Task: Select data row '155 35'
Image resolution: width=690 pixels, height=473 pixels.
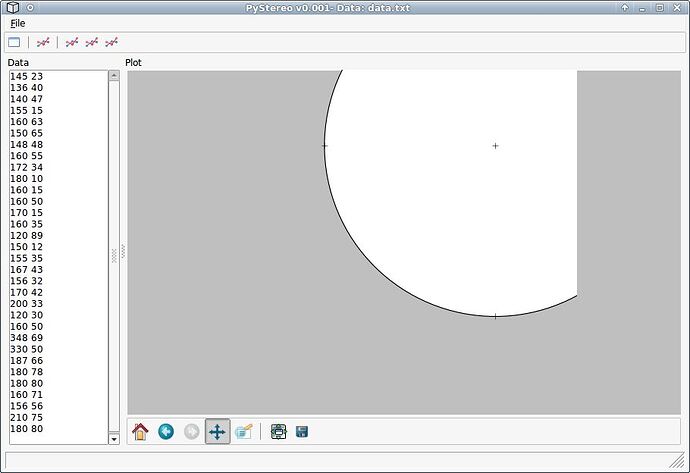Action: [59, 259]
